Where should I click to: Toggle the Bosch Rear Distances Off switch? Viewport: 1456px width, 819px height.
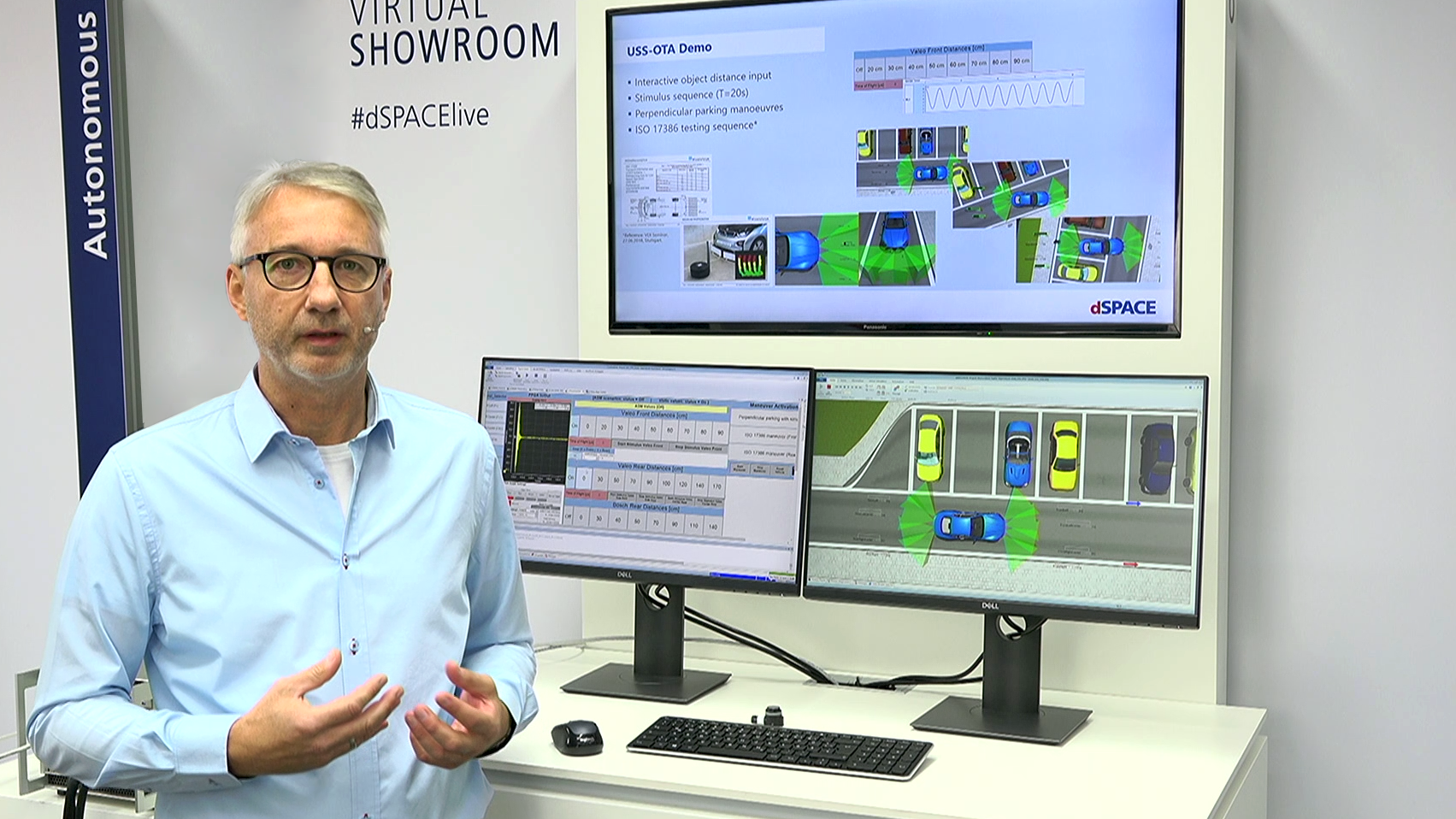click(568, 517)
